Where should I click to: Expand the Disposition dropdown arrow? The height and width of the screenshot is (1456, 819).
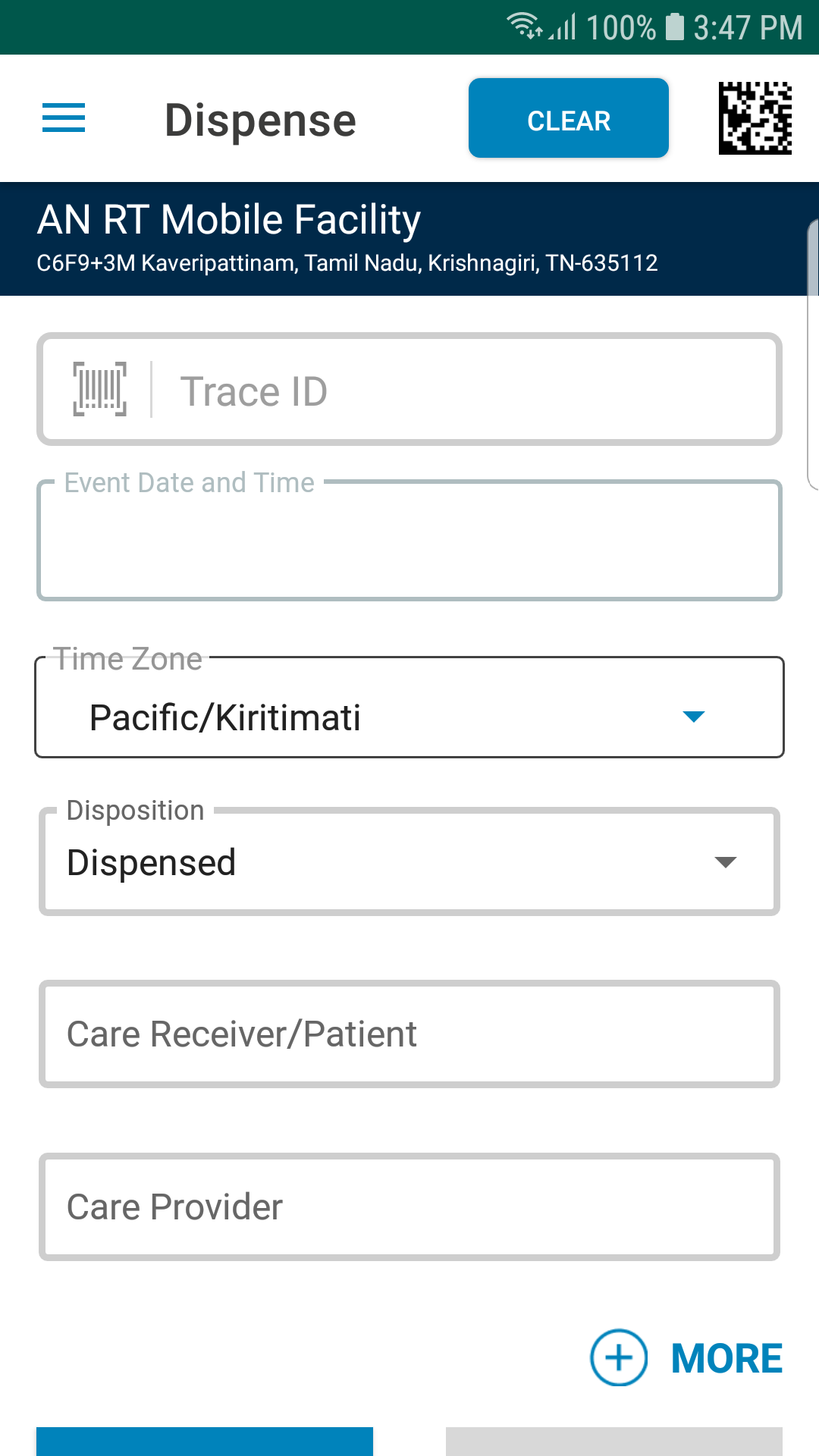click(x=726, y=862)
